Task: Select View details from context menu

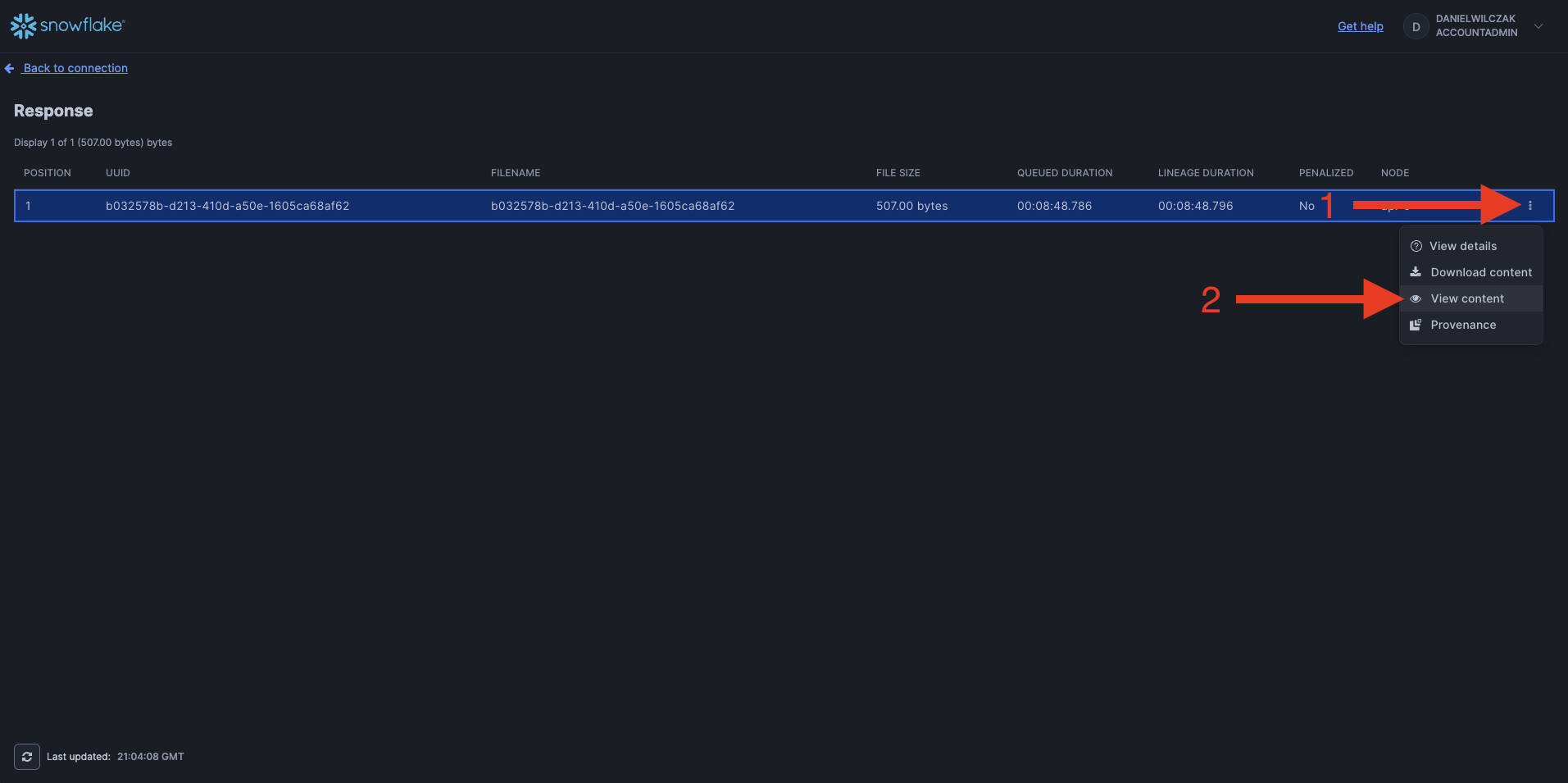Action: tap(1462, 246)
